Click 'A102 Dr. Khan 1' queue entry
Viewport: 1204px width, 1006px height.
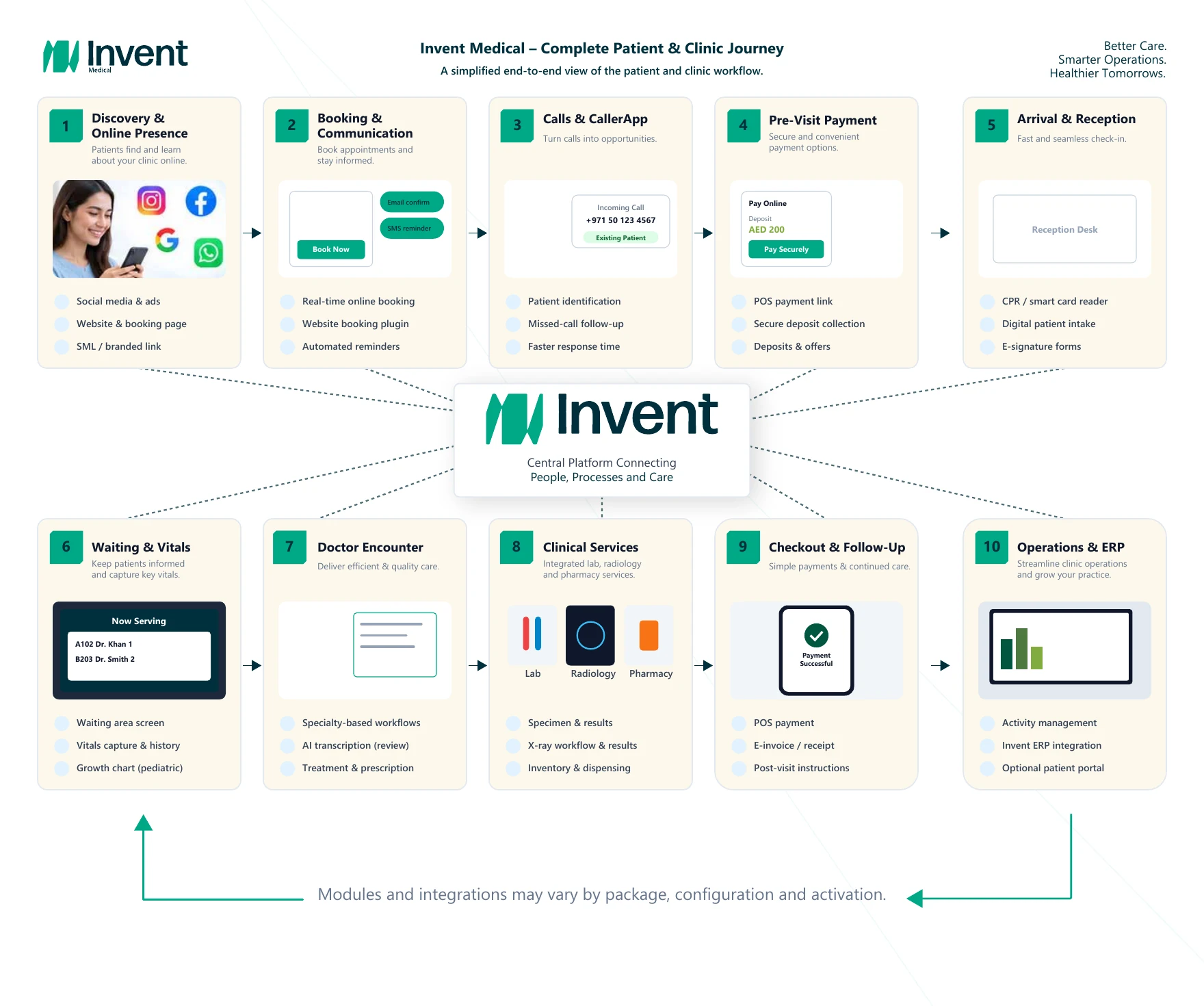click(x=104, y=644)
